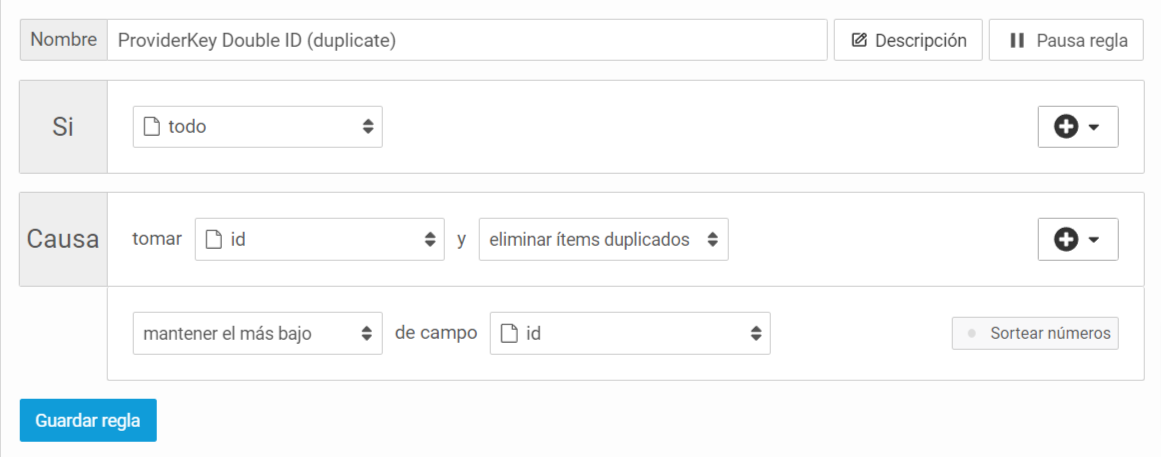Open the tomar id field dropdown
This screenshot has width=1161, height=457.
[x=320, y=239]
